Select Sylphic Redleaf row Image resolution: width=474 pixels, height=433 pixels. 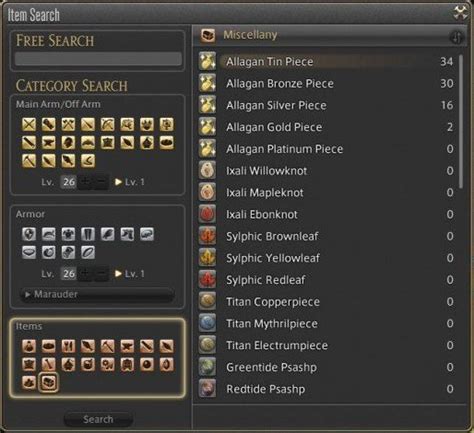tap(327, 280)
